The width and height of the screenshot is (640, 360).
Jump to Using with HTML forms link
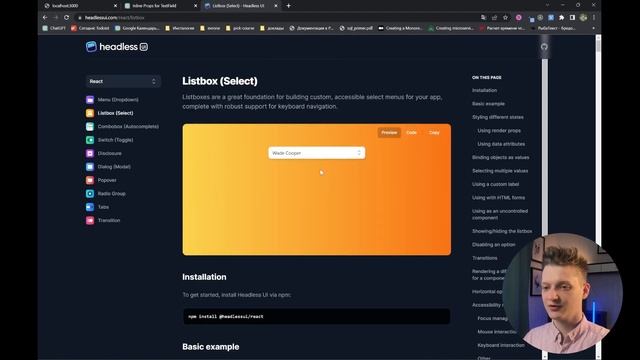point(498,198)
